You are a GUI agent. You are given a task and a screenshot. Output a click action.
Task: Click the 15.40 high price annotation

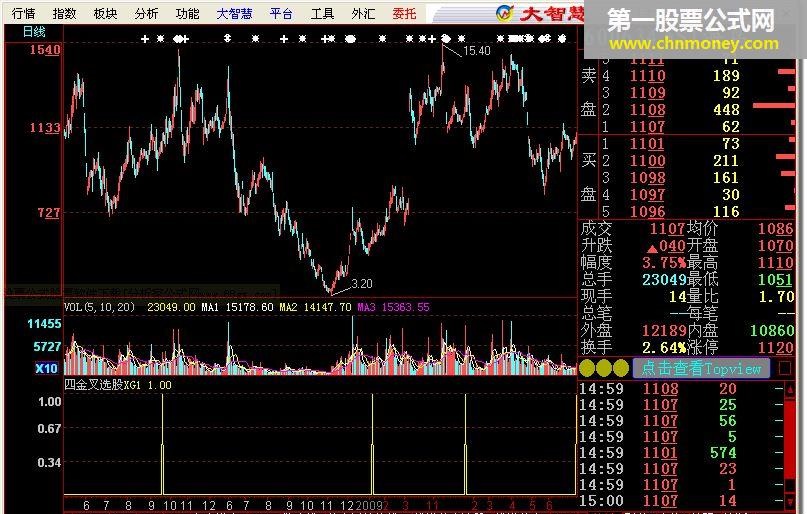(x=477, y=50)
